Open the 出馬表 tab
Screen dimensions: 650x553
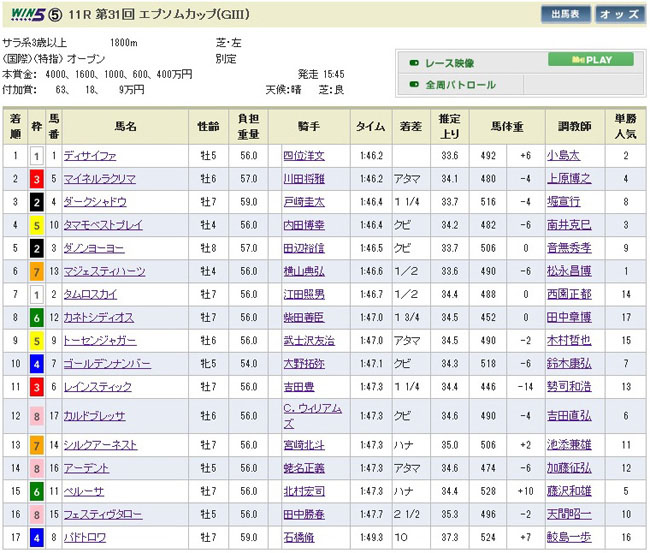coord(567,14)
